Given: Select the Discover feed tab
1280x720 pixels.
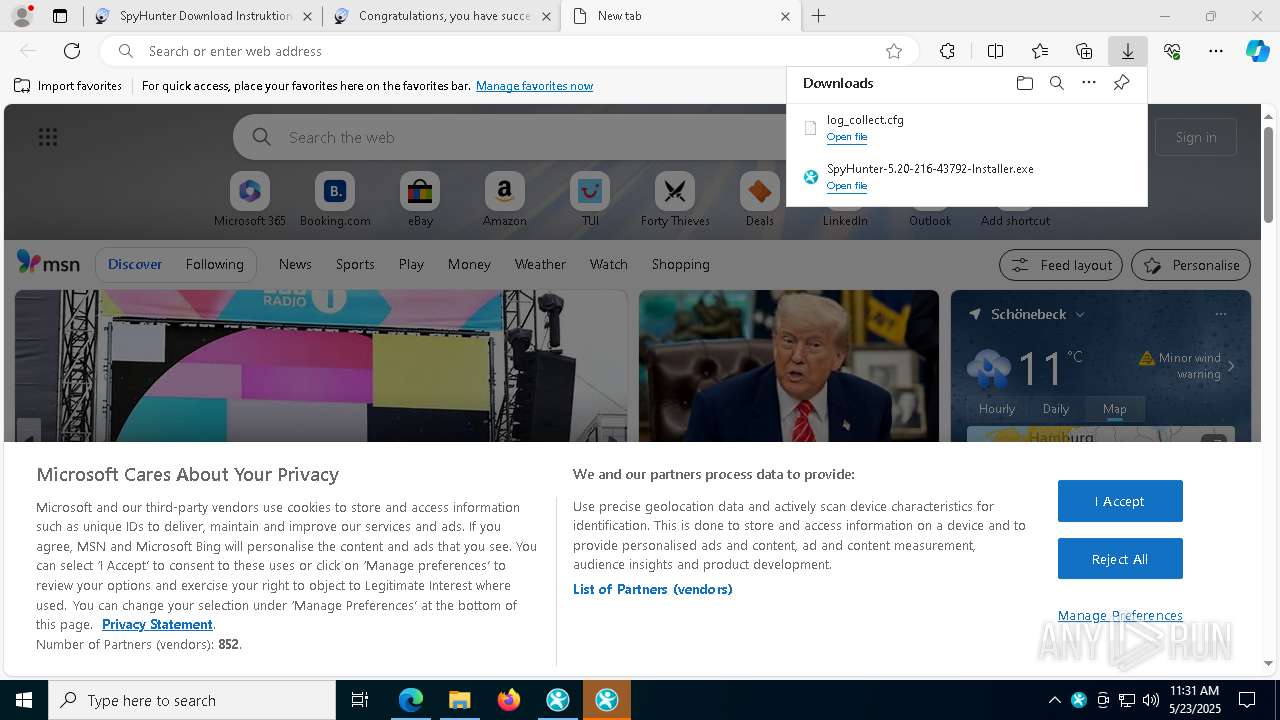Looking at the screenshot, I should (135, 264).
